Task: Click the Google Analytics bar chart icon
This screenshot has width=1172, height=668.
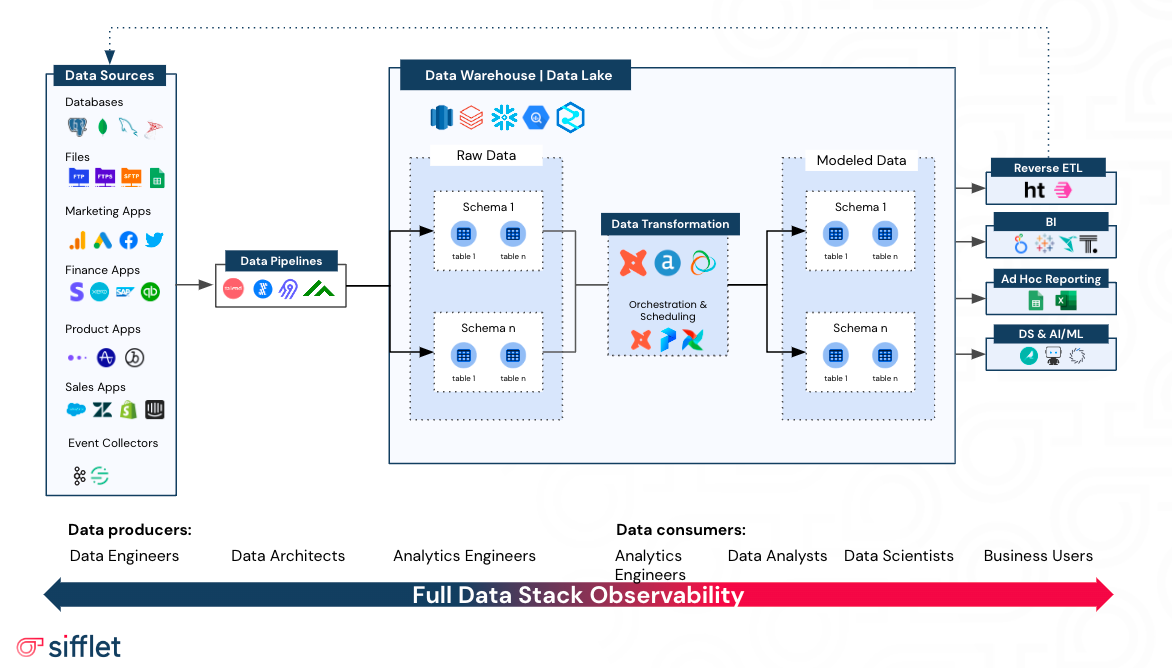Action: 77,240
